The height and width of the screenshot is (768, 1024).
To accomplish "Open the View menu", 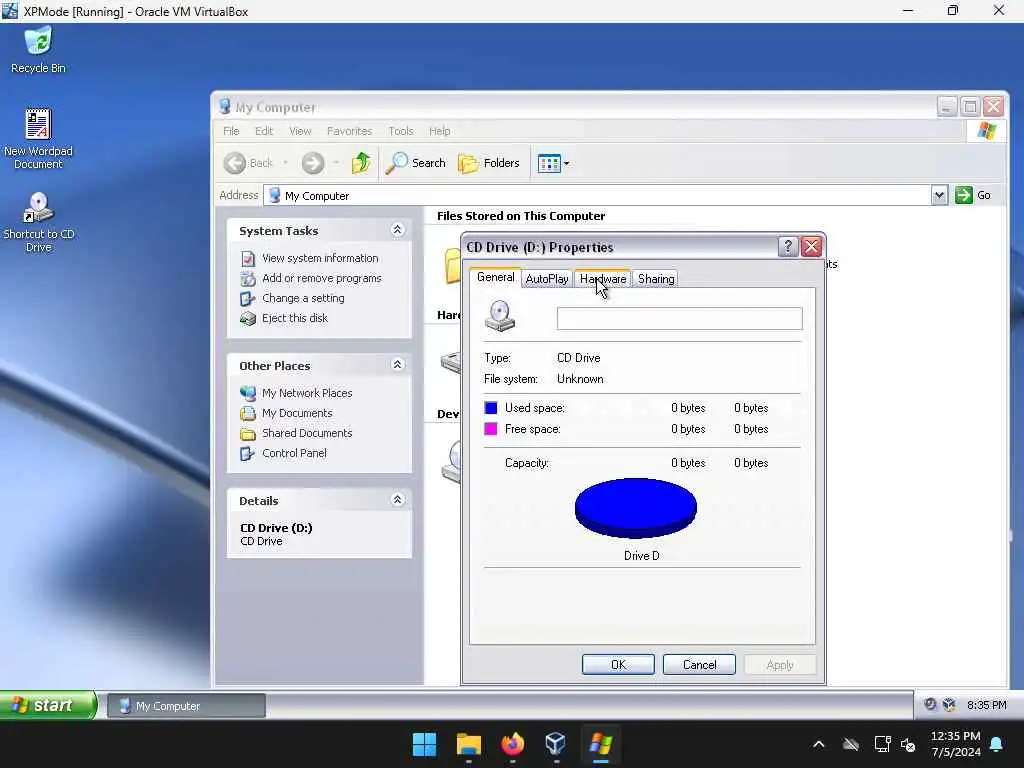I will pos(300,131).
